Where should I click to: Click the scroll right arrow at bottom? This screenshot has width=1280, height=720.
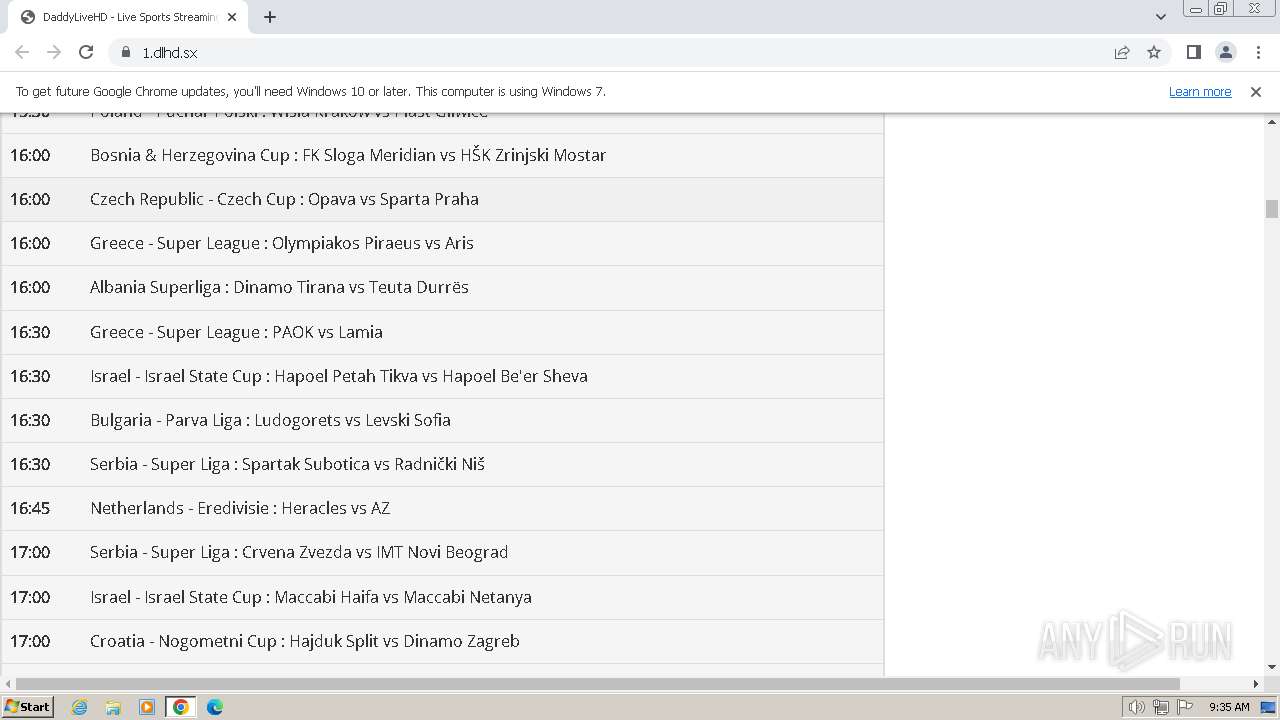(1256, 684)
